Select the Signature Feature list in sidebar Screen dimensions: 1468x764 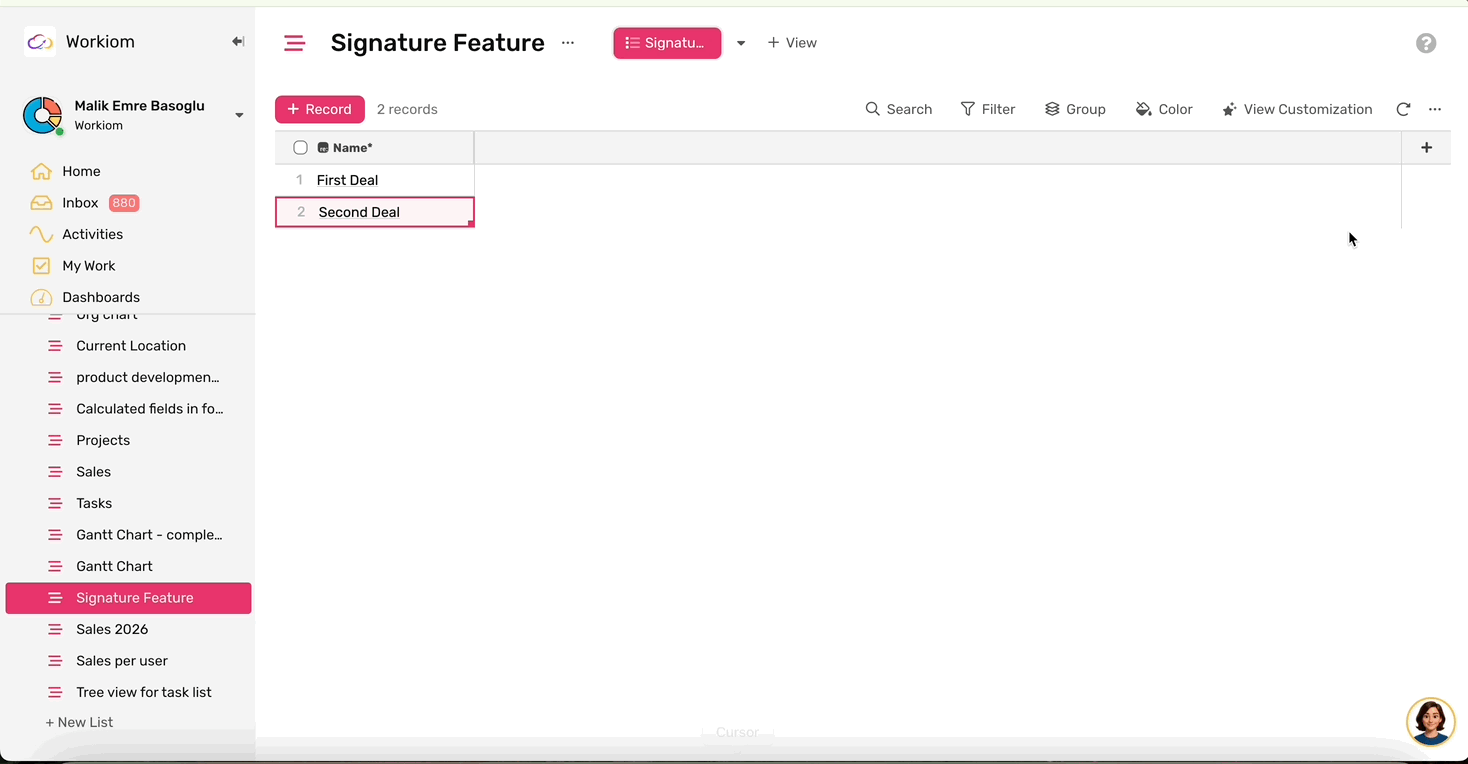128,598
